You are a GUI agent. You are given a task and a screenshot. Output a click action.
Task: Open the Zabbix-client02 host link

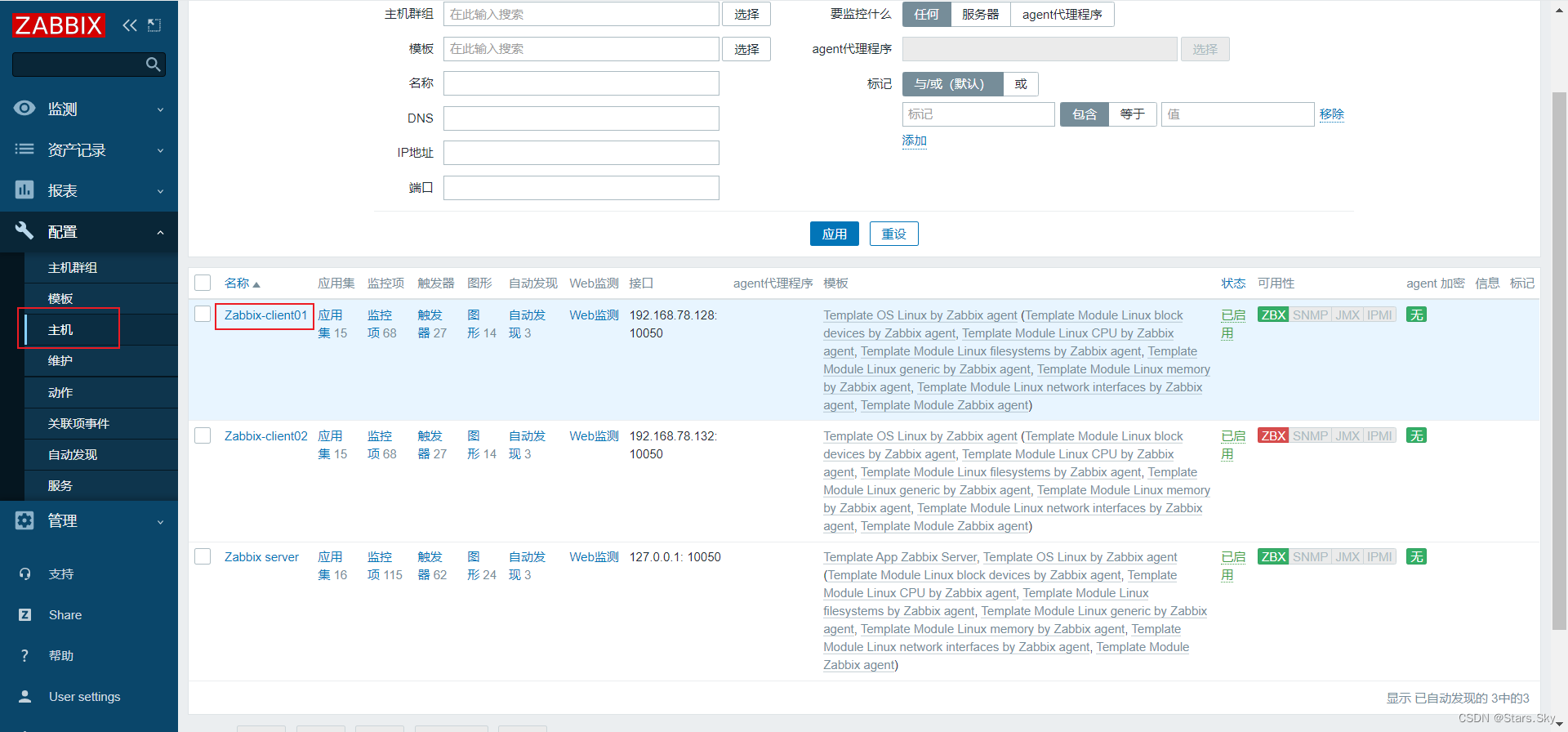coord(265,435)
